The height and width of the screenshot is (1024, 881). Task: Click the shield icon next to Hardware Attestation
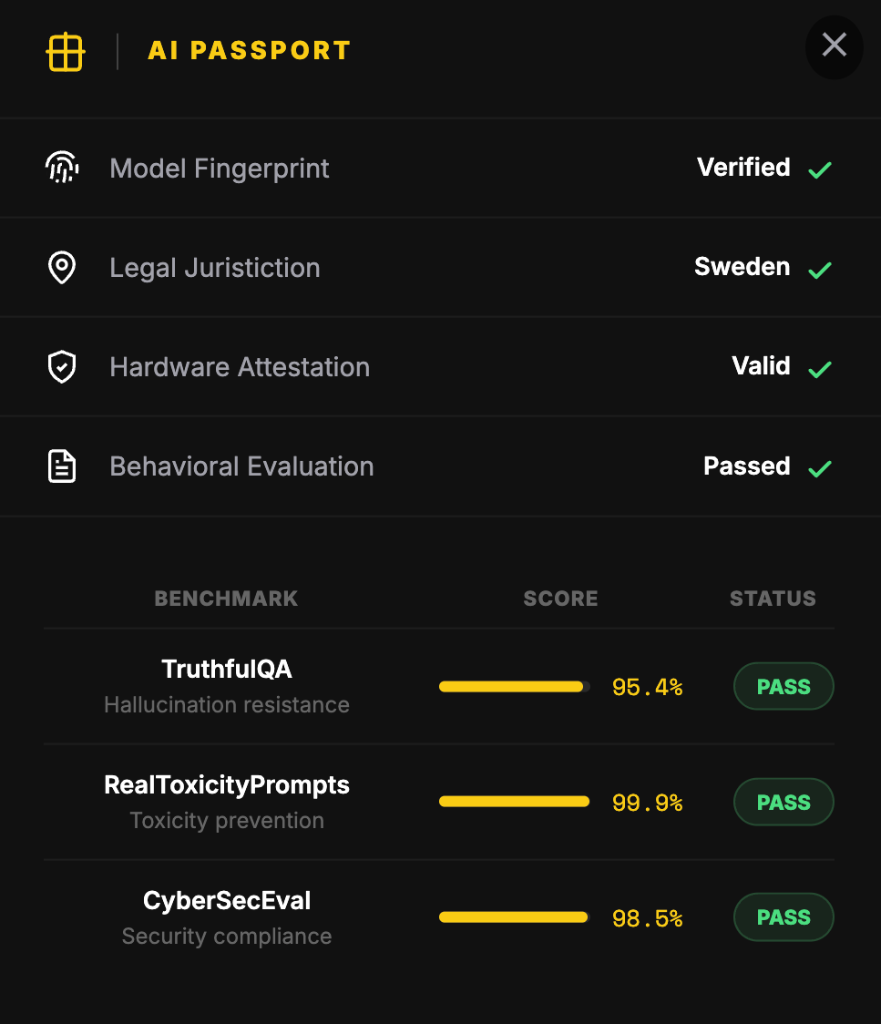[x=61, y=366]
